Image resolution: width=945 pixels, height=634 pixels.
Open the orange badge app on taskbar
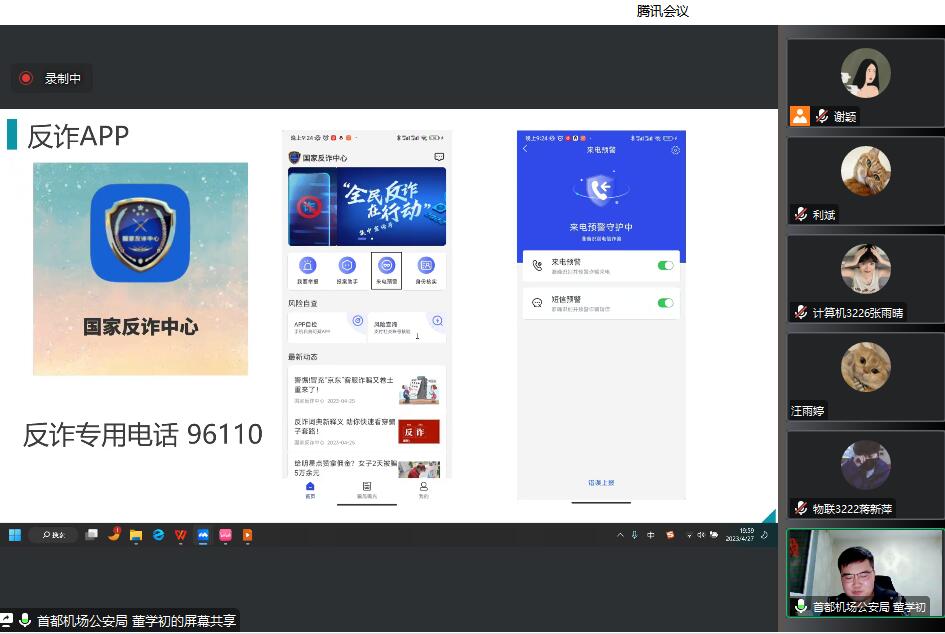pos(114,534)
